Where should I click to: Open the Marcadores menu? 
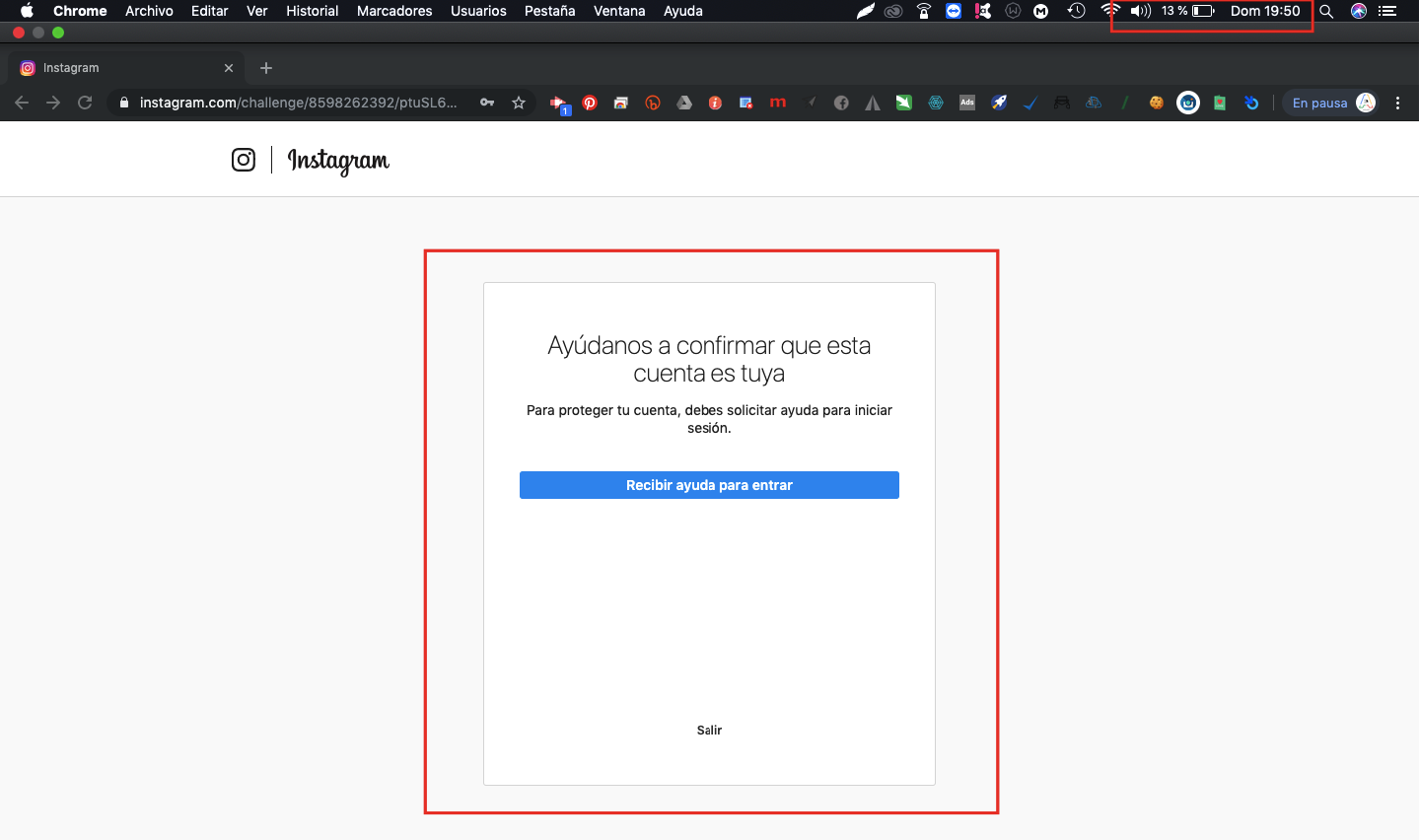tap(394, 11)
